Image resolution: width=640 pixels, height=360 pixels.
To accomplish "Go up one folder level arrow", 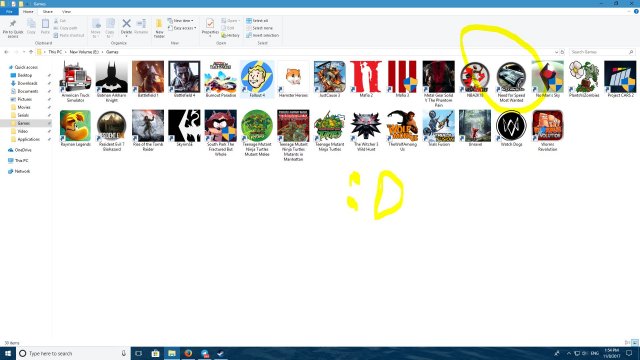I will 31,52.
